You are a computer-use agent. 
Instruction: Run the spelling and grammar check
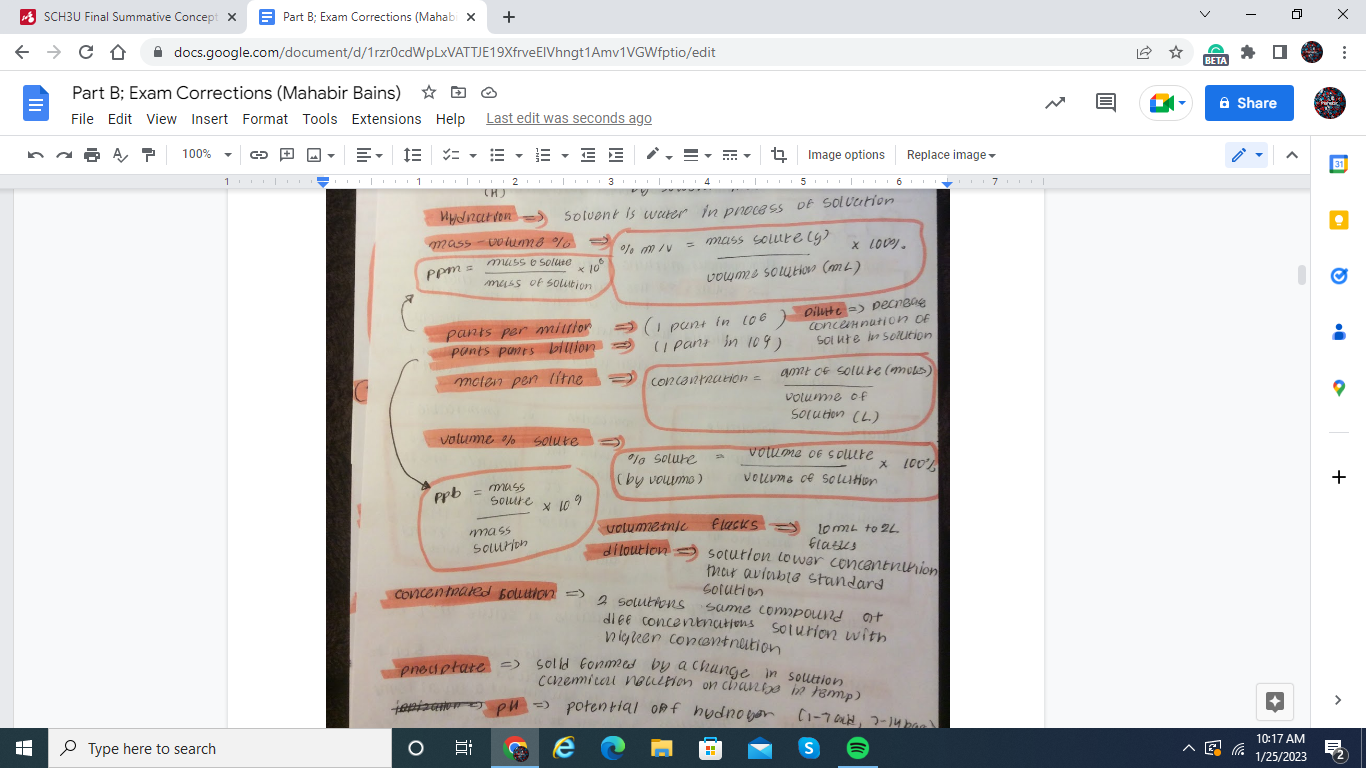coord(117,154)
